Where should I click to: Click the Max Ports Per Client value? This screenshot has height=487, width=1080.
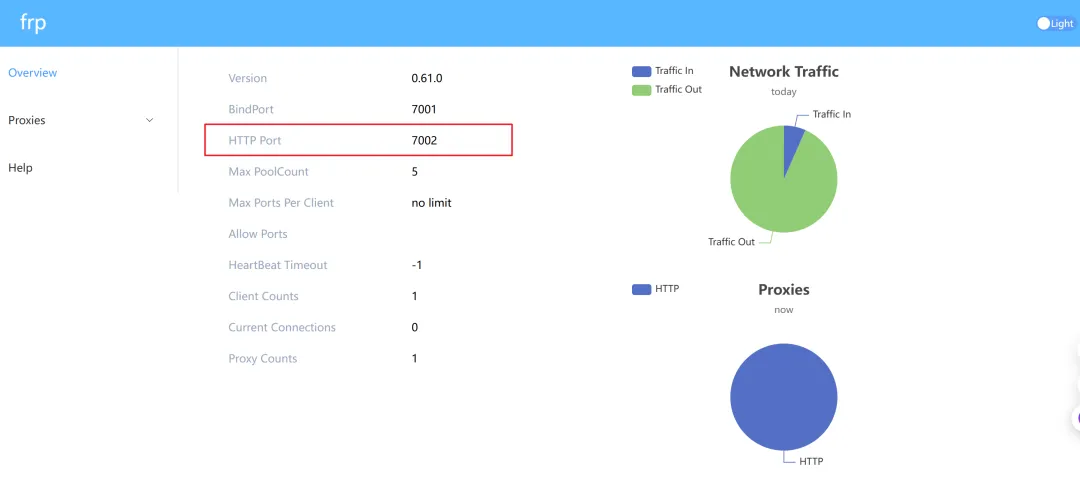[431, 203]
